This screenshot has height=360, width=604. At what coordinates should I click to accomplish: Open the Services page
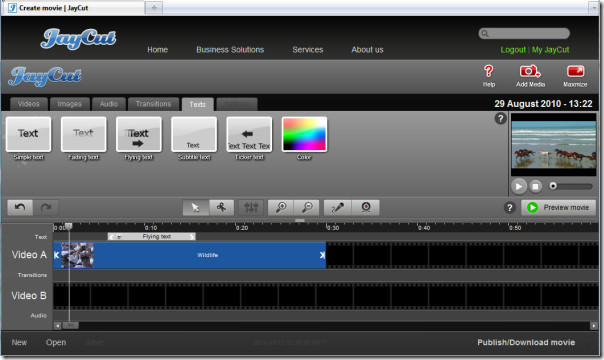click(x=307, y=50)
